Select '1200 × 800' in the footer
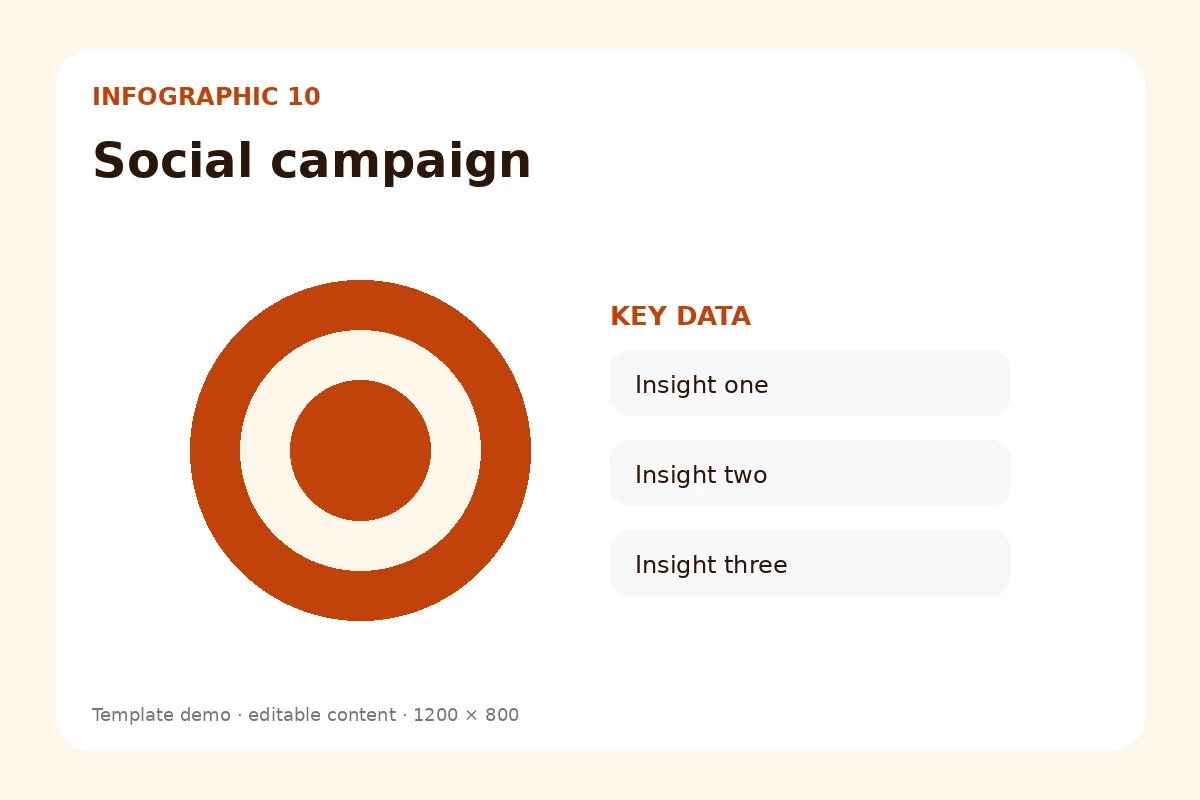 point(466,715)
